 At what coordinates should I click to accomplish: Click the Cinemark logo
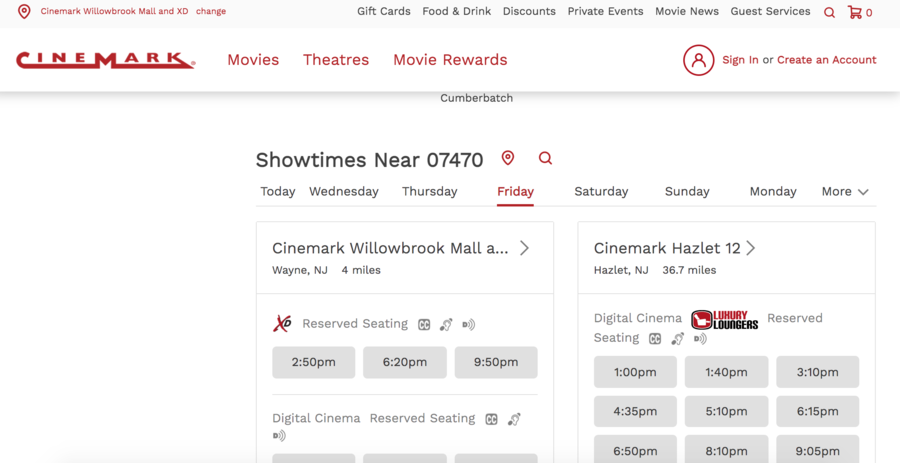click(106, 60)
